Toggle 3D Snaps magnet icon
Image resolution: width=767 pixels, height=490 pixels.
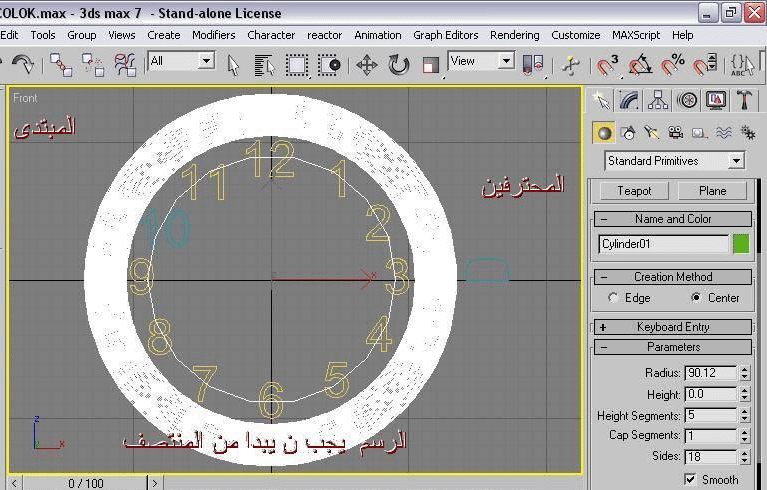(608, 65)
